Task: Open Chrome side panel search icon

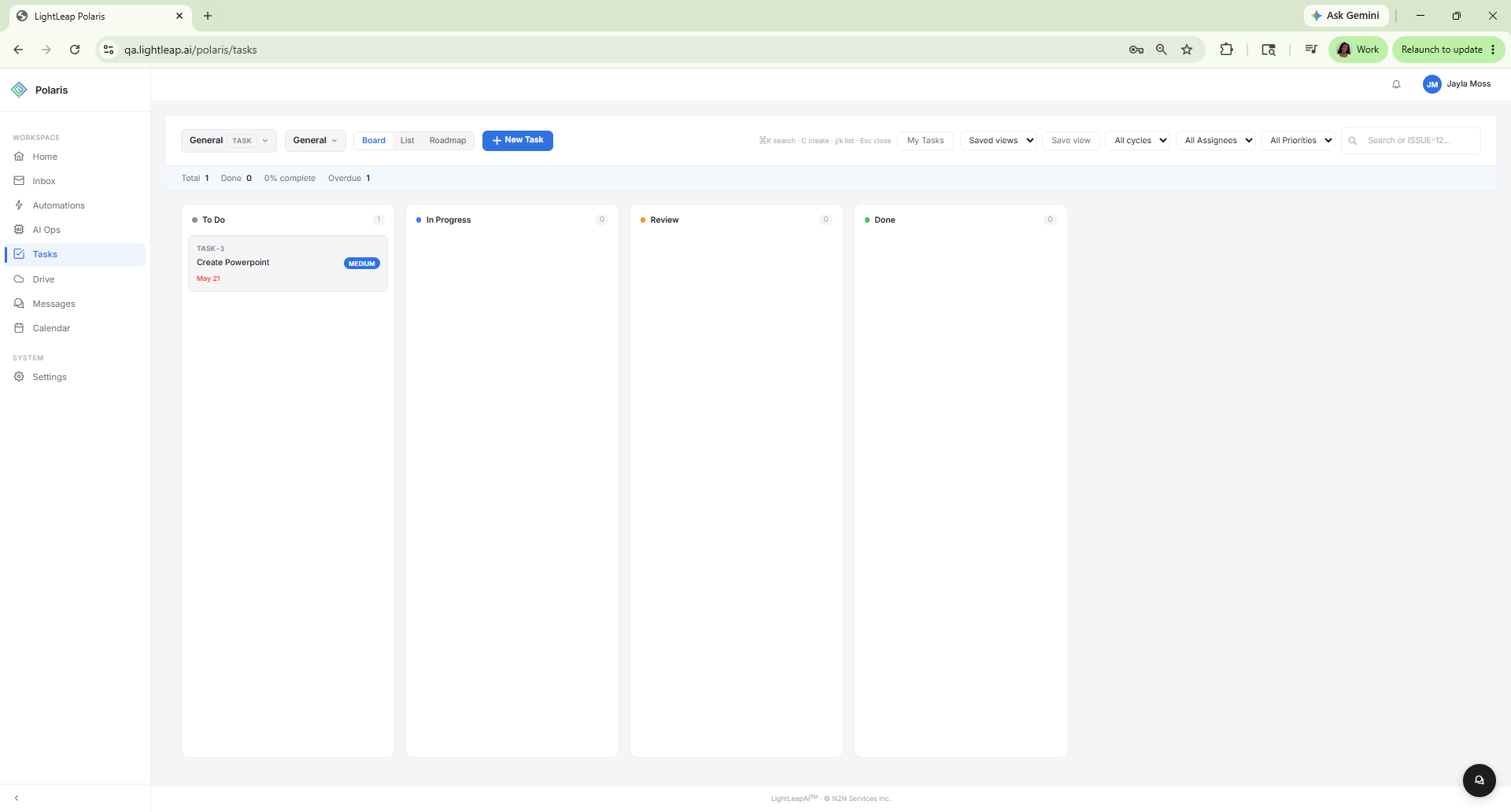Action: [x=1269, y=50]
